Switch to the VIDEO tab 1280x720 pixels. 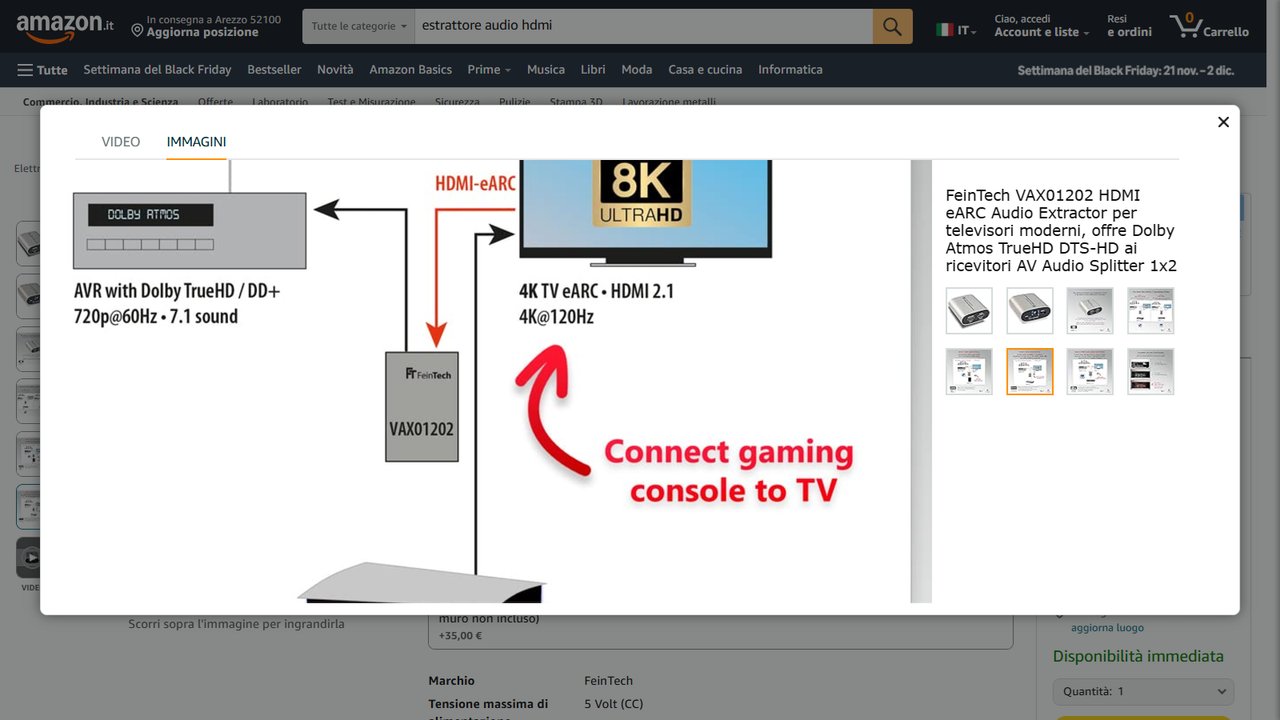(x=121, y=142)
